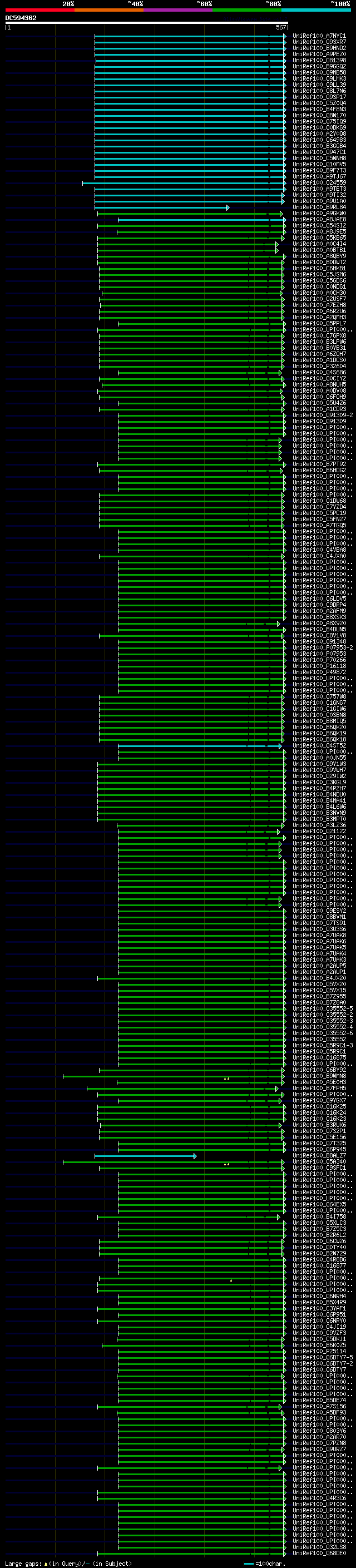Select hit label UniRef100_Q16K25
Viewport: 356px width, 1568px height.
[x=319, y=1106]
